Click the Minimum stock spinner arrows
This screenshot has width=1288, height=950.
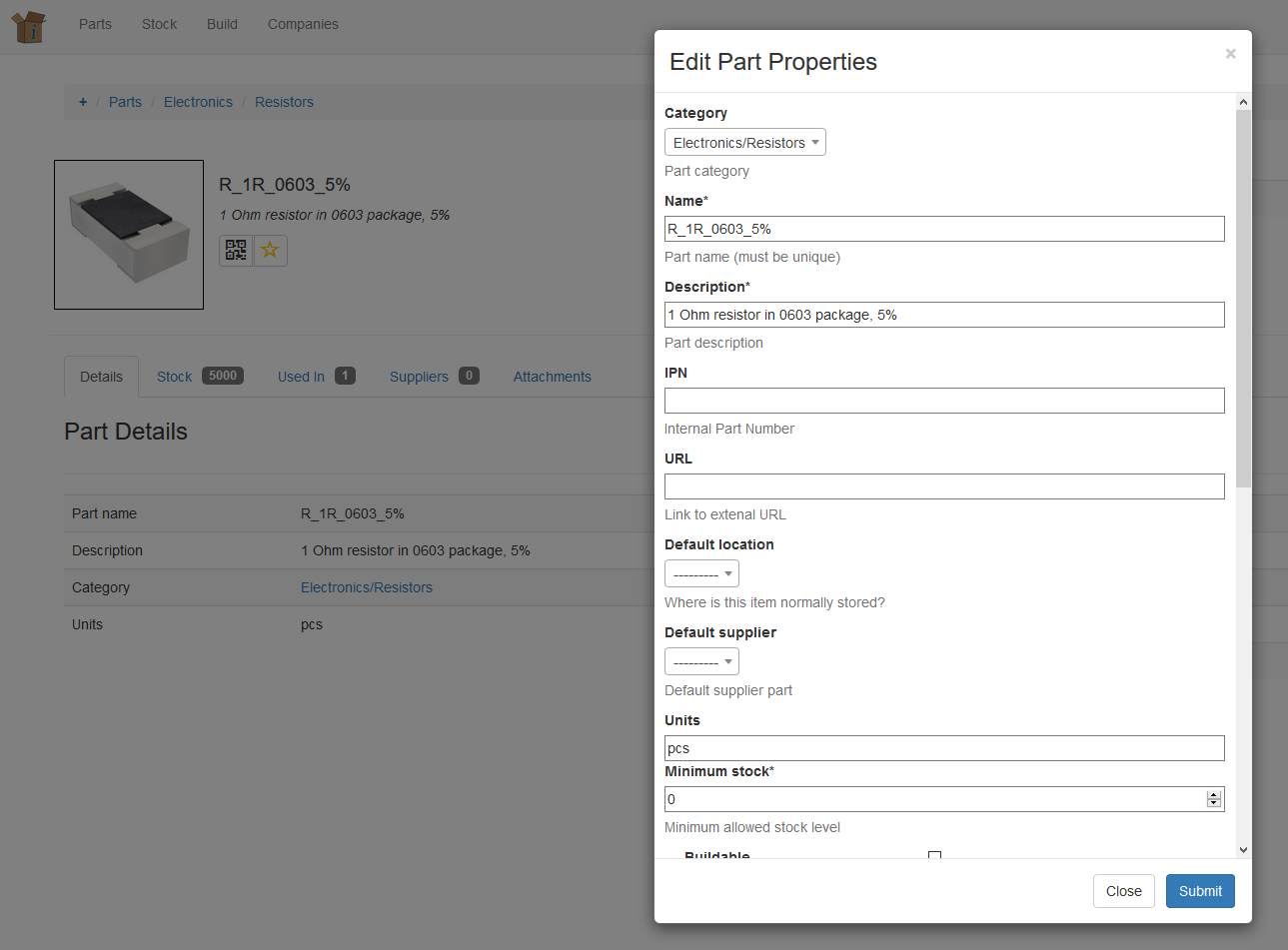tap(1213, 799)
